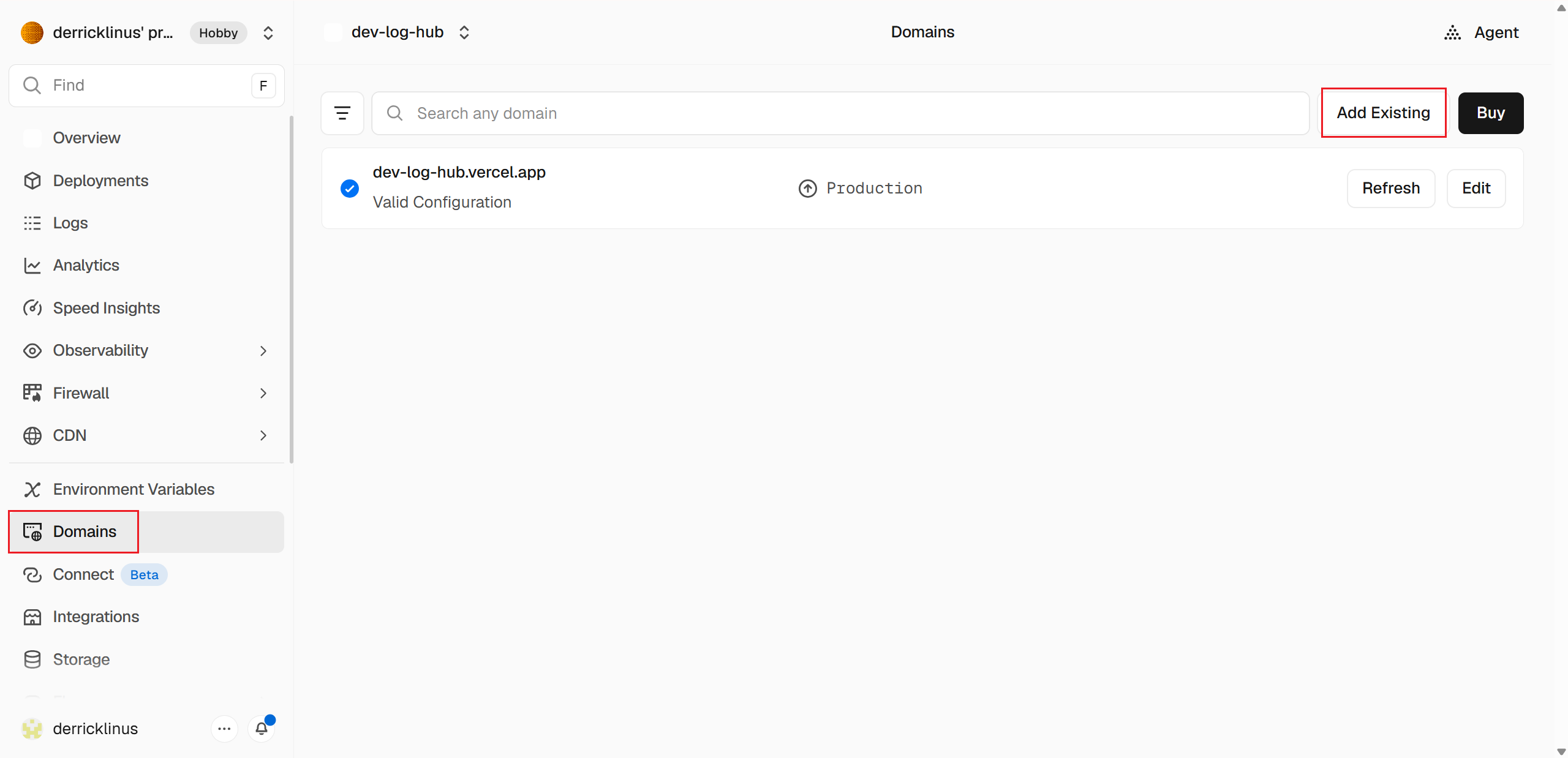Image resolution: width=1568 pixels, height=758 pixels.
Task: Click the Storage database icon
Action: [x=32, y=659]
